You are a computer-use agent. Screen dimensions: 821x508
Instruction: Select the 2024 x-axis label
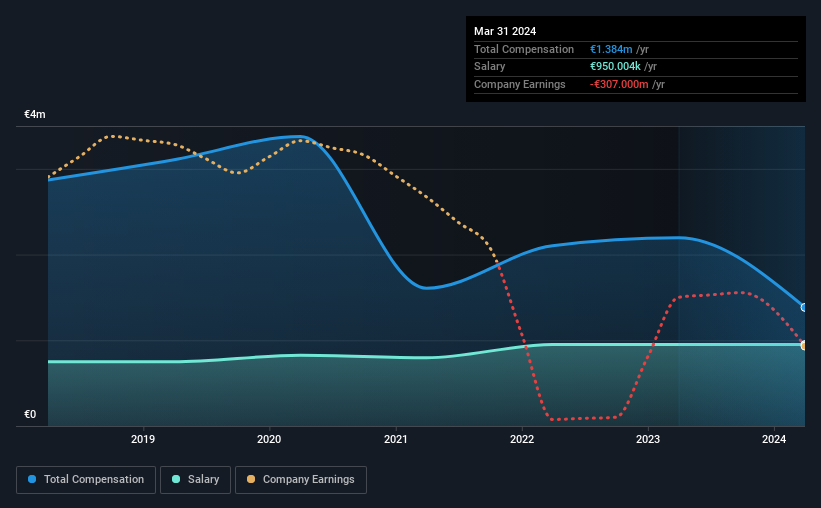click(x=774, y=439)
